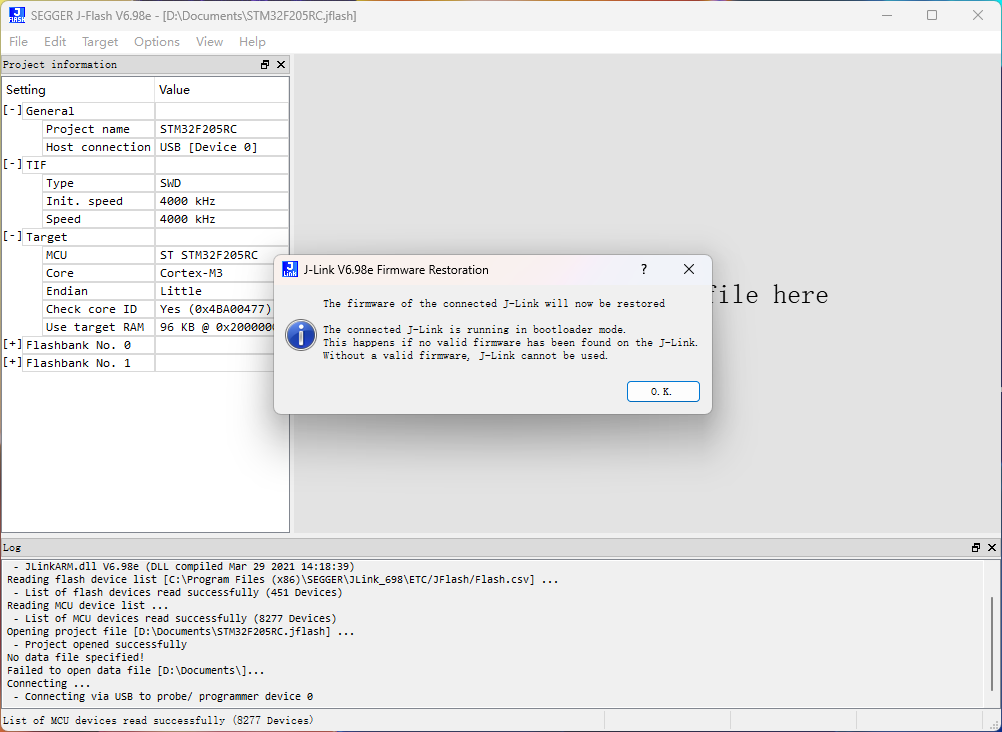
Task: Close the Log panel
Action: tap(992, 547)
